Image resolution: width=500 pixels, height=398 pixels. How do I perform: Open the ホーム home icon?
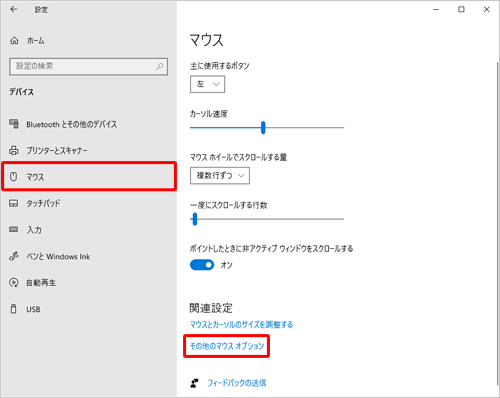(x=14, y=41)
